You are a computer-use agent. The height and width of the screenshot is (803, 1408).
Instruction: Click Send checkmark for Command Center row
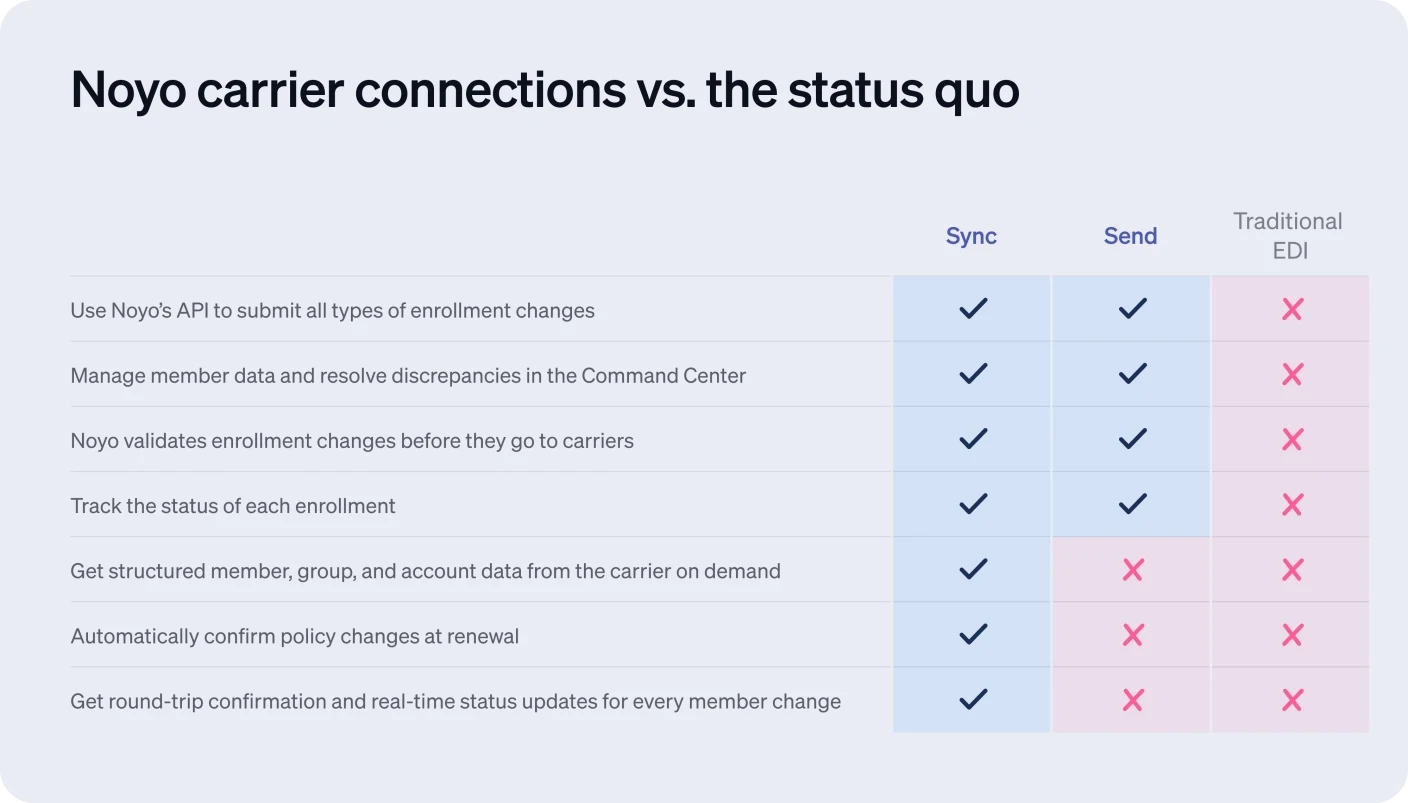pos(1132,374)
